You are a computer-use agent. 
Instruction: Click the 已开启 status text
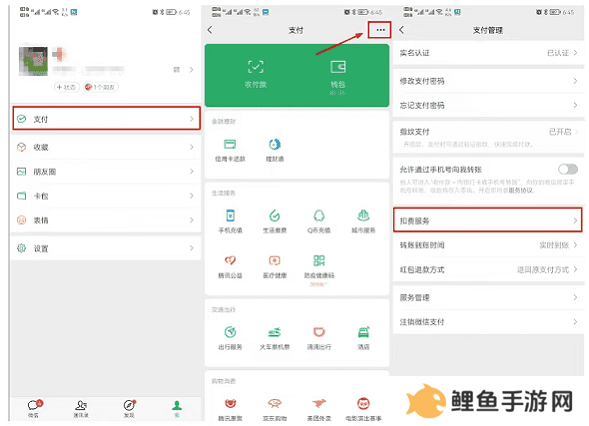coord(560,131)
